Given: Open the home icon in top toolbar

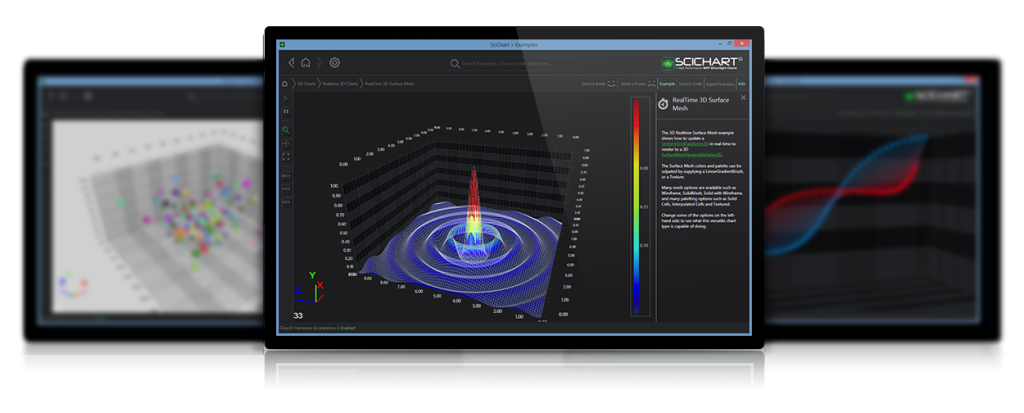Looking at the screenshot, I should 306,63.
